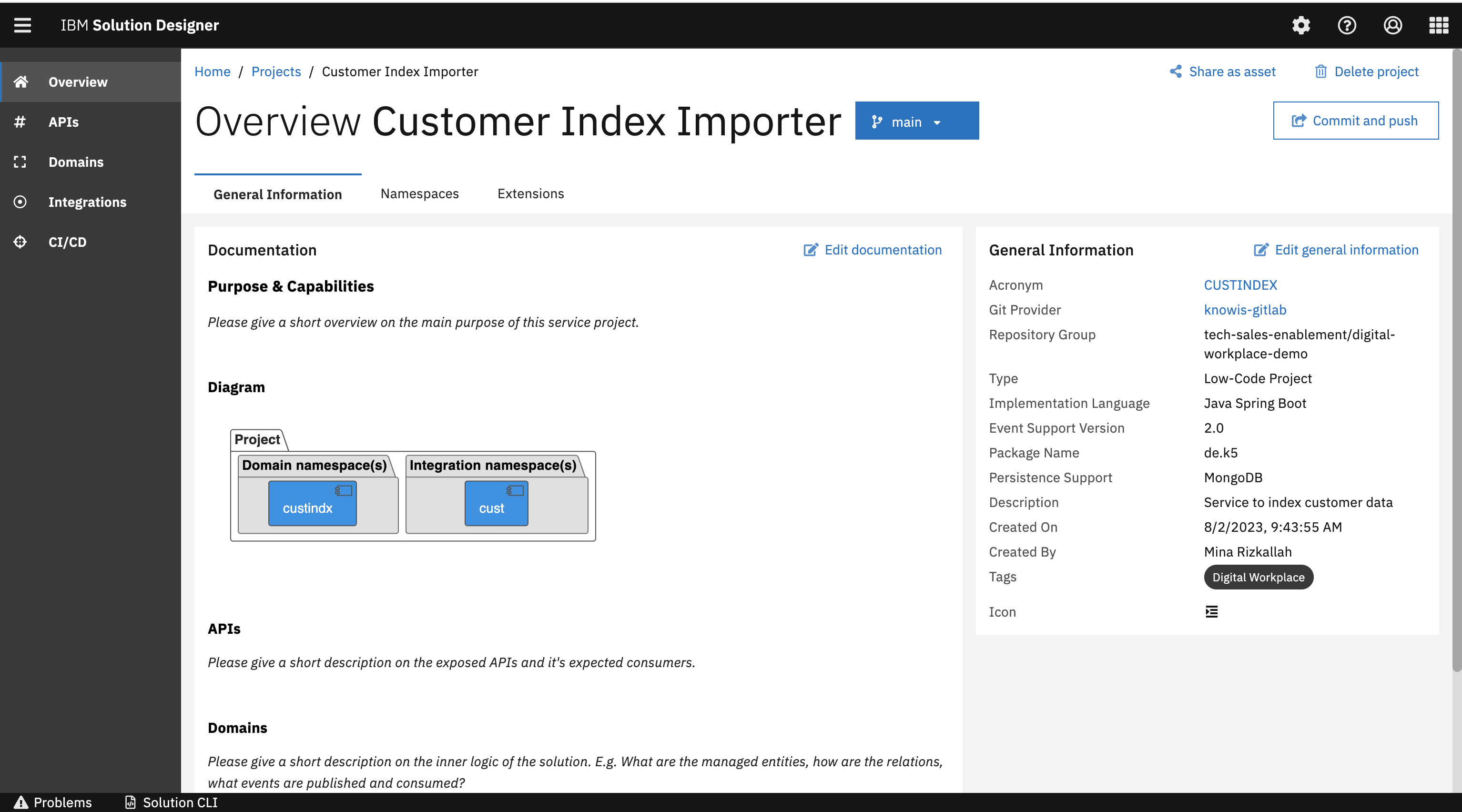Open Solution CLI in bottom bar
Screen dimensions: 1462x812
tap(172, 802)
